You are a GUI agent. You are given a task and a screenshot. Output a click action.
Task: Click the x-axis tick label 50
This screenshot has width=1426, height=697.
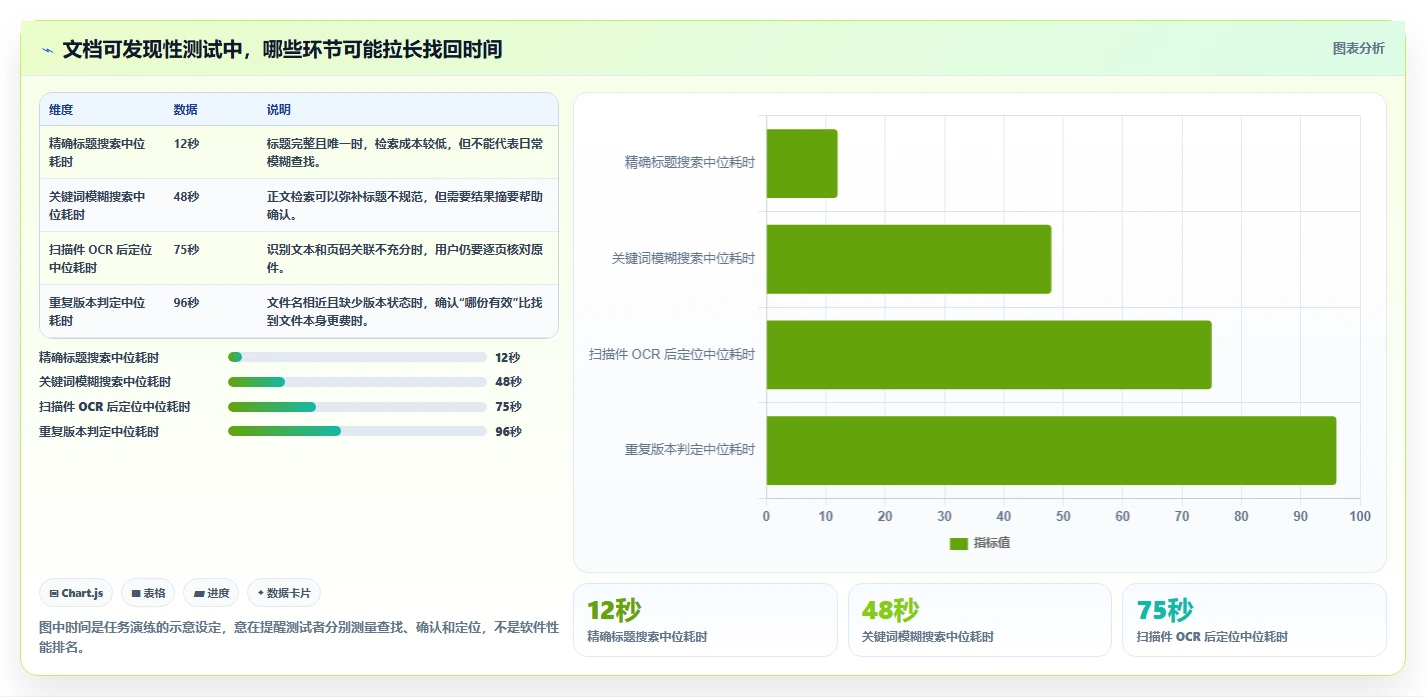click(x=1063, y=516)
